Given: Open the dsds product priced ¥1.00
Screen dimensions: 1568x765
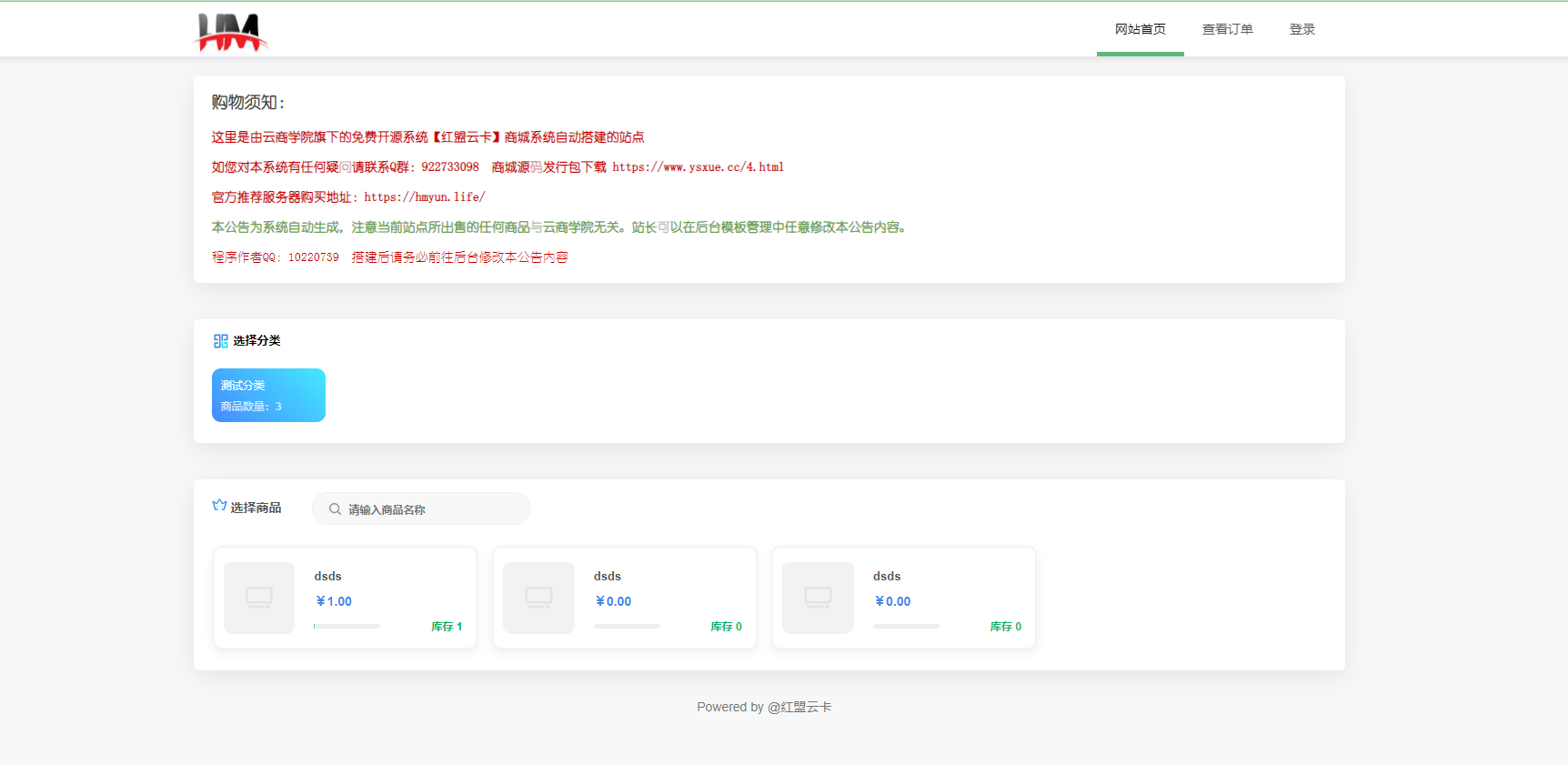Looking at the screenshot, I should coord(346,598).
